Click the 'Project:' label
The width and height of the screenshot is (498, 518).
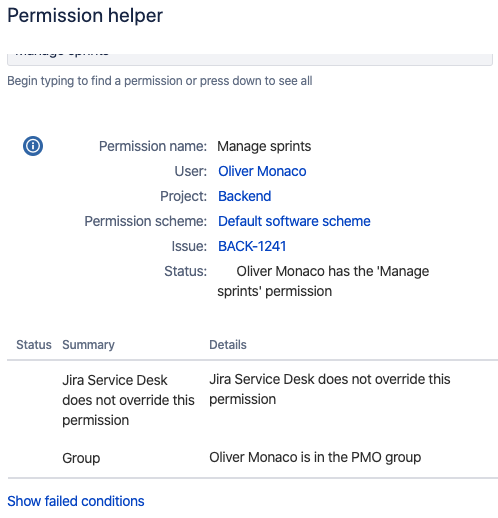[x=183, y=196]
